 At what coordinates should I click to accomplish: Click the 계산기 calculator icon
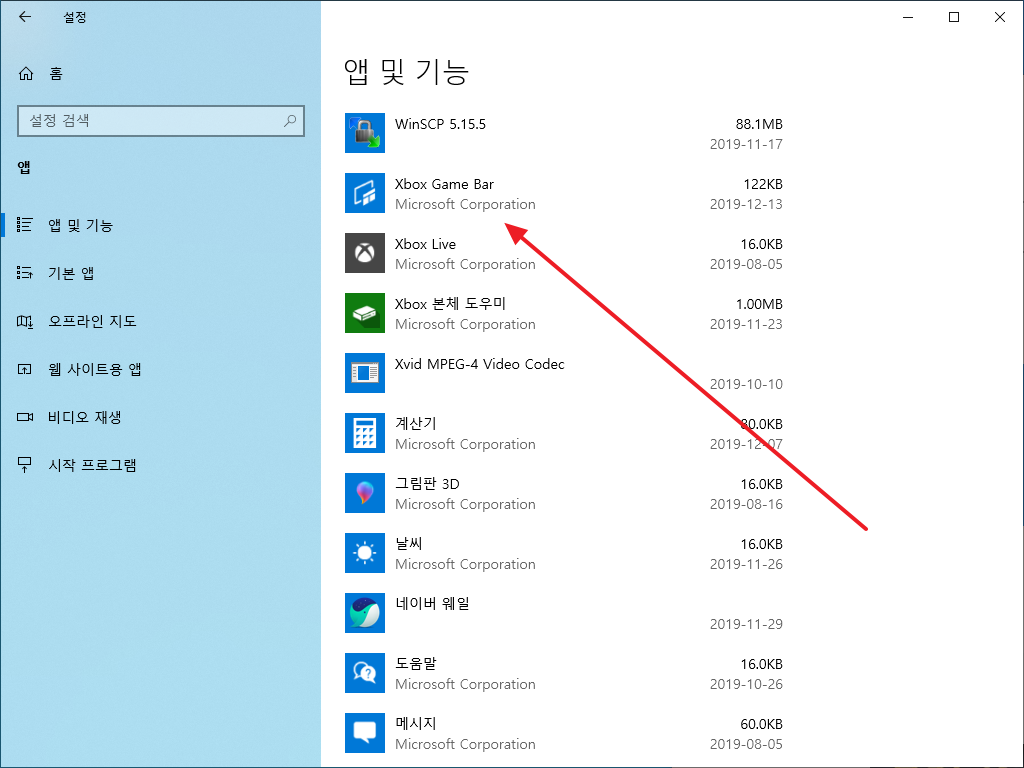pyautogui.click(x=364, y=433)
